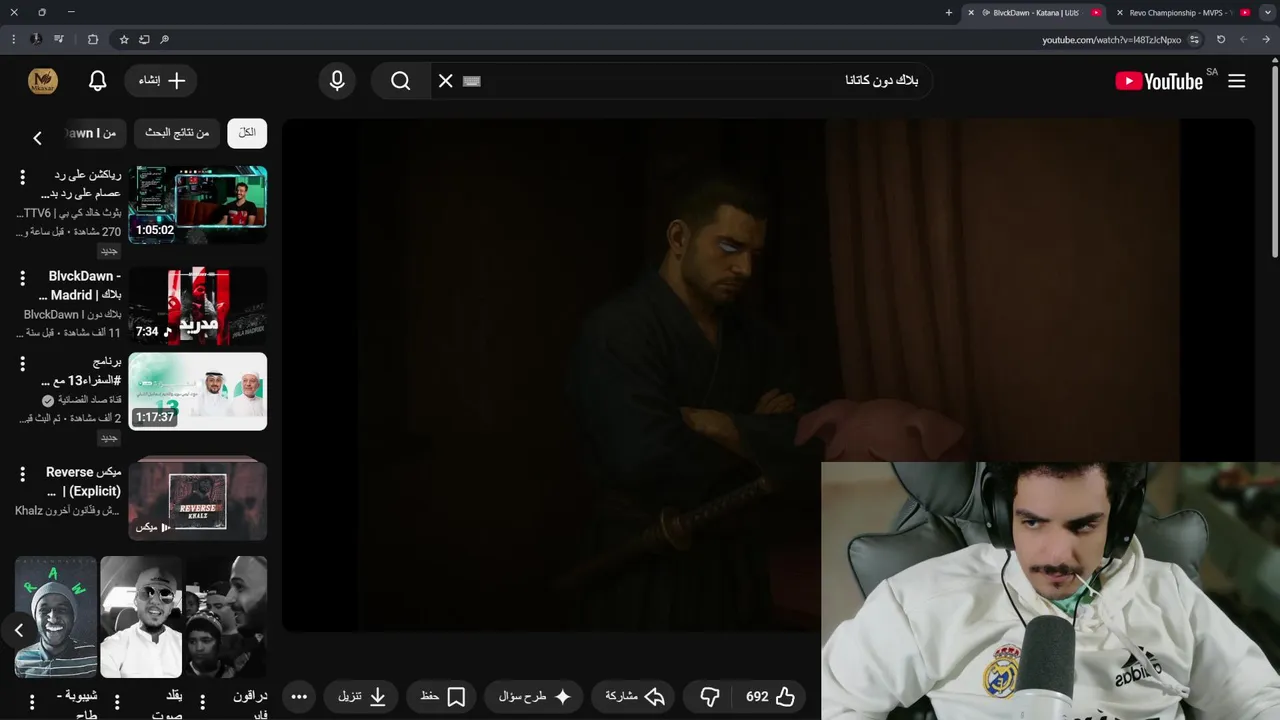Open the Chrome profile avatar

[36, 40]
